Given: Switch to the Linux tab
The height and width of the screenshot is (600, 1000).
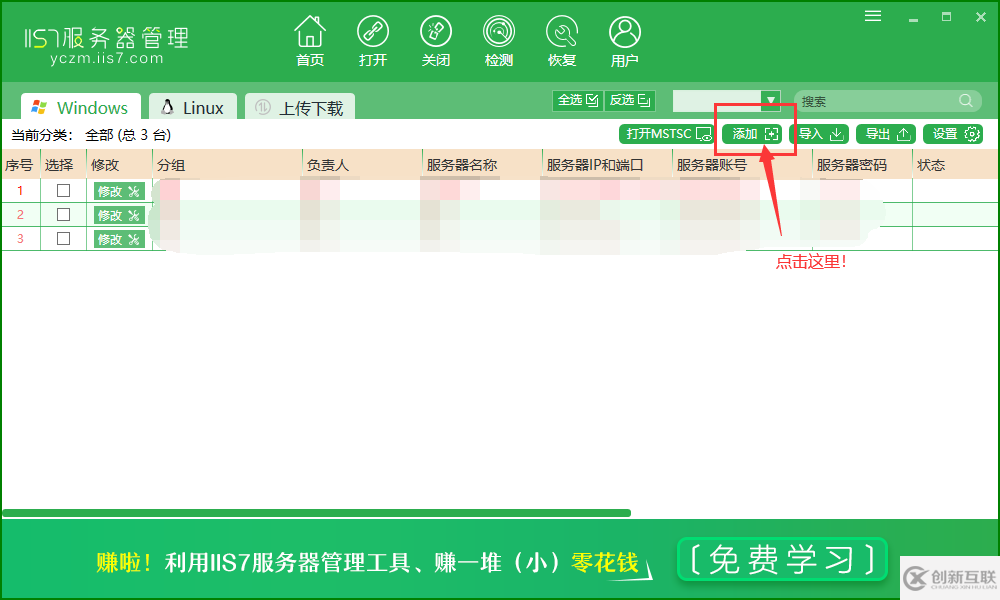Looking at the screenshot, I should click(192, 106).
